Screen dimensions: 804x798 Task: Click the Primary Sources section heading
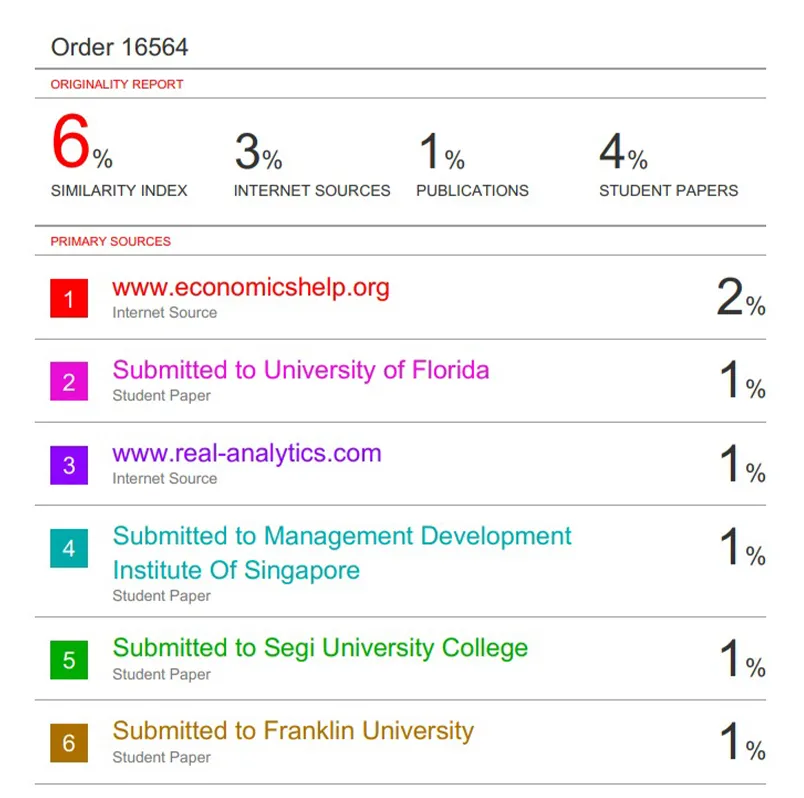pyautogui.click(x=111, y=241)
